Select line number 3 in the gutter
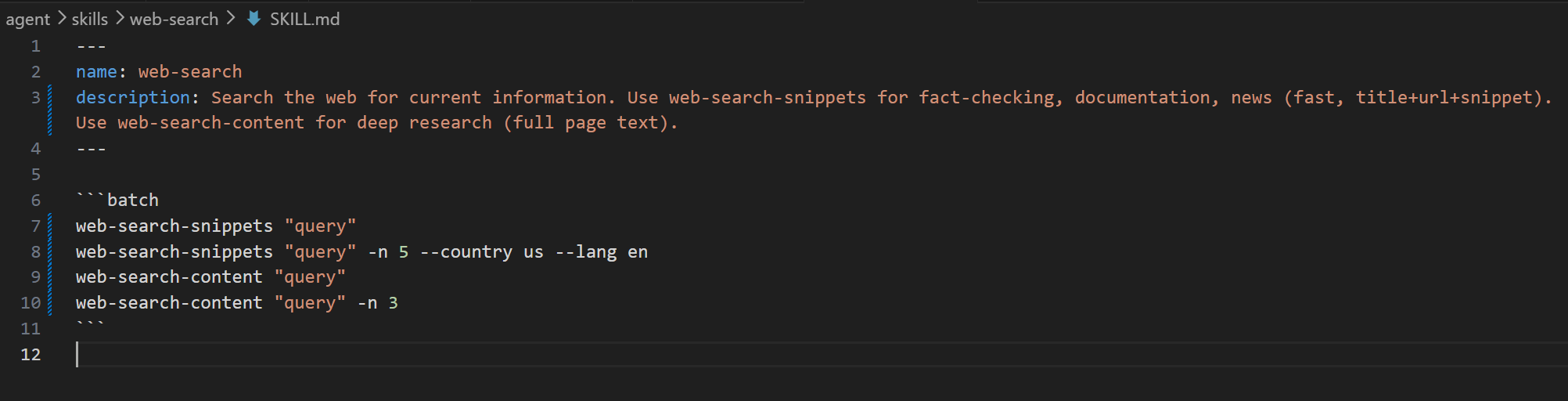This screenshot has height=401, width=1568. pos(35,98)
